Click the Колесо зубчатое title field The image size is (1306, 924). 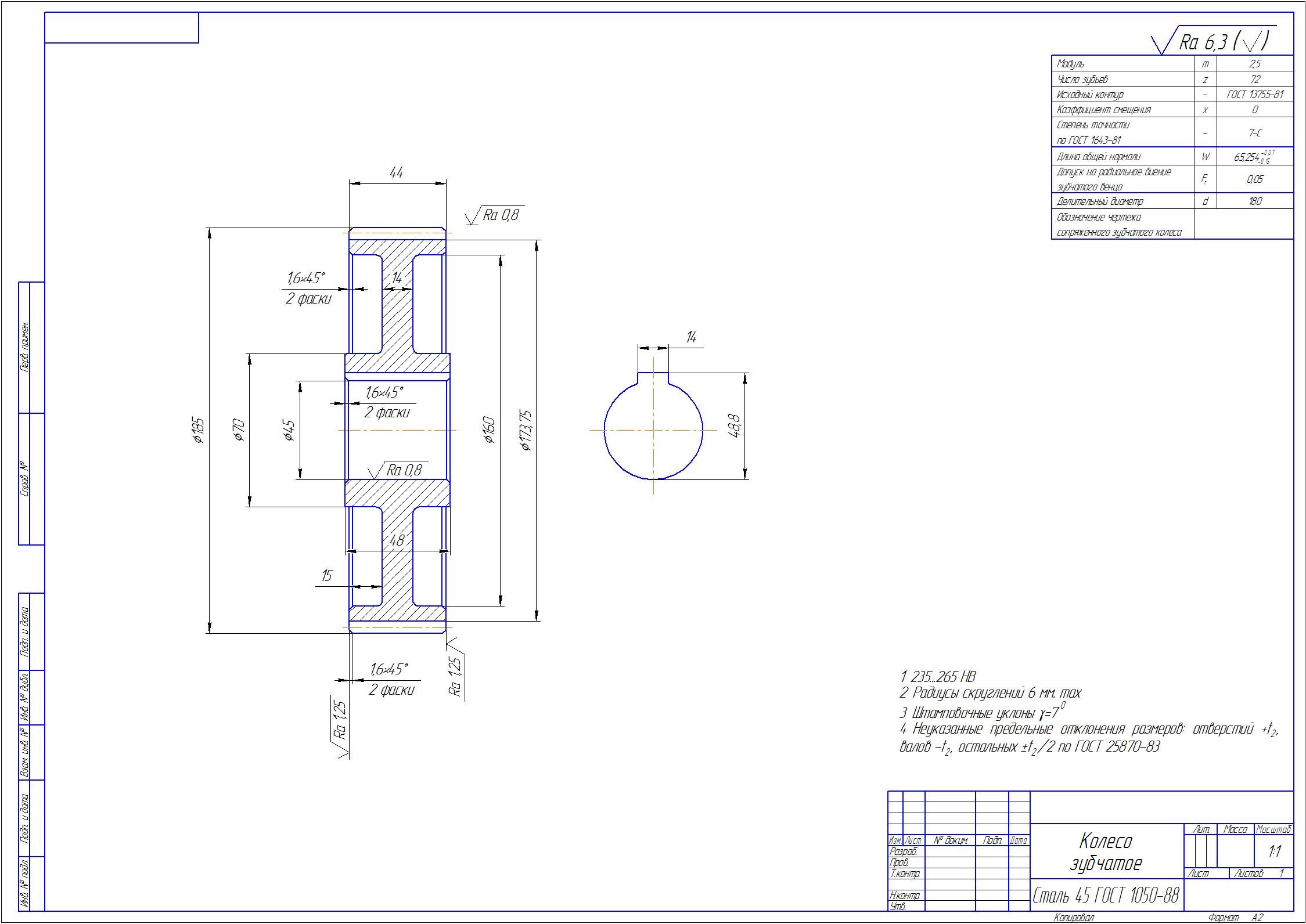click(x=1106, y=852)
